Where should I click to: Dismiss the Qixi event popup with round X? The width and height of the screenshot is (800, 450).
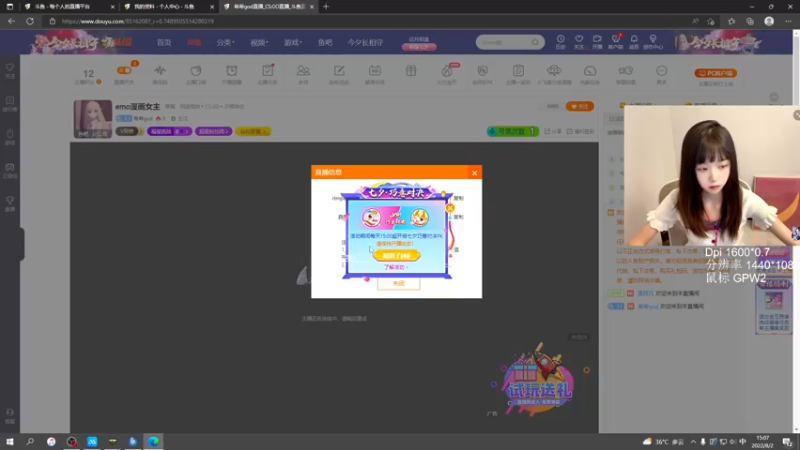[450, 208]
